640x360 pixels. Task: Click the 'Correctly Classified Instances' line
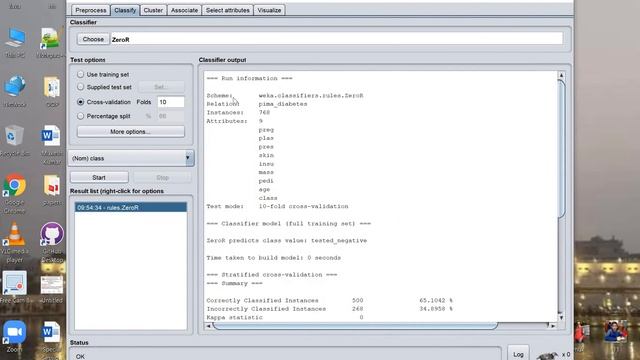point(329,300)
